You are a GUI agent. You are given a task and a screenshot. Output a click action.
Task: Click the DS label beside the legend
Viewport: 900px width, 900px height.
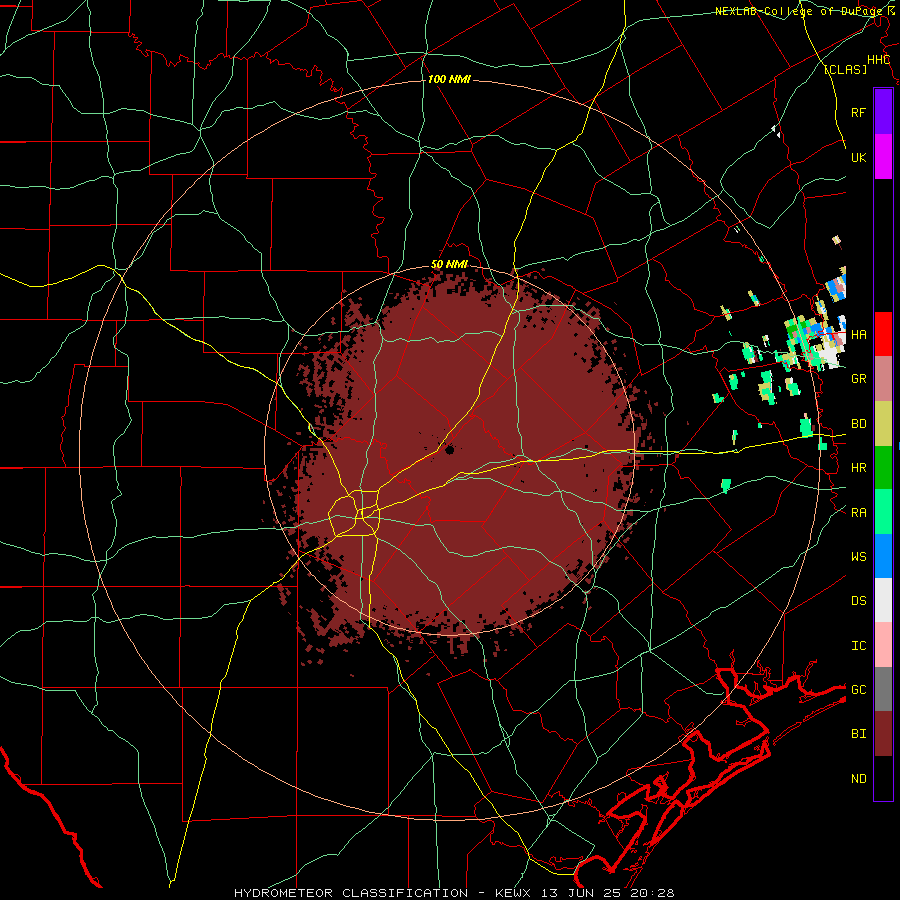coord(858,600)
